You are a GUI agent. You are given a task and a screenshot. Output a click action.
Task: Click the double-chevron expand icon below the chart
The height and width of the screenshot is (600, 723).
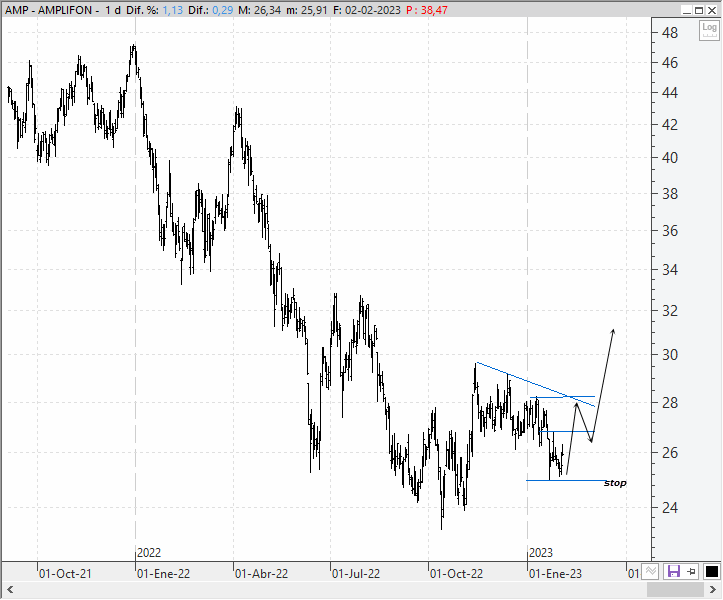tap(651, 571)
